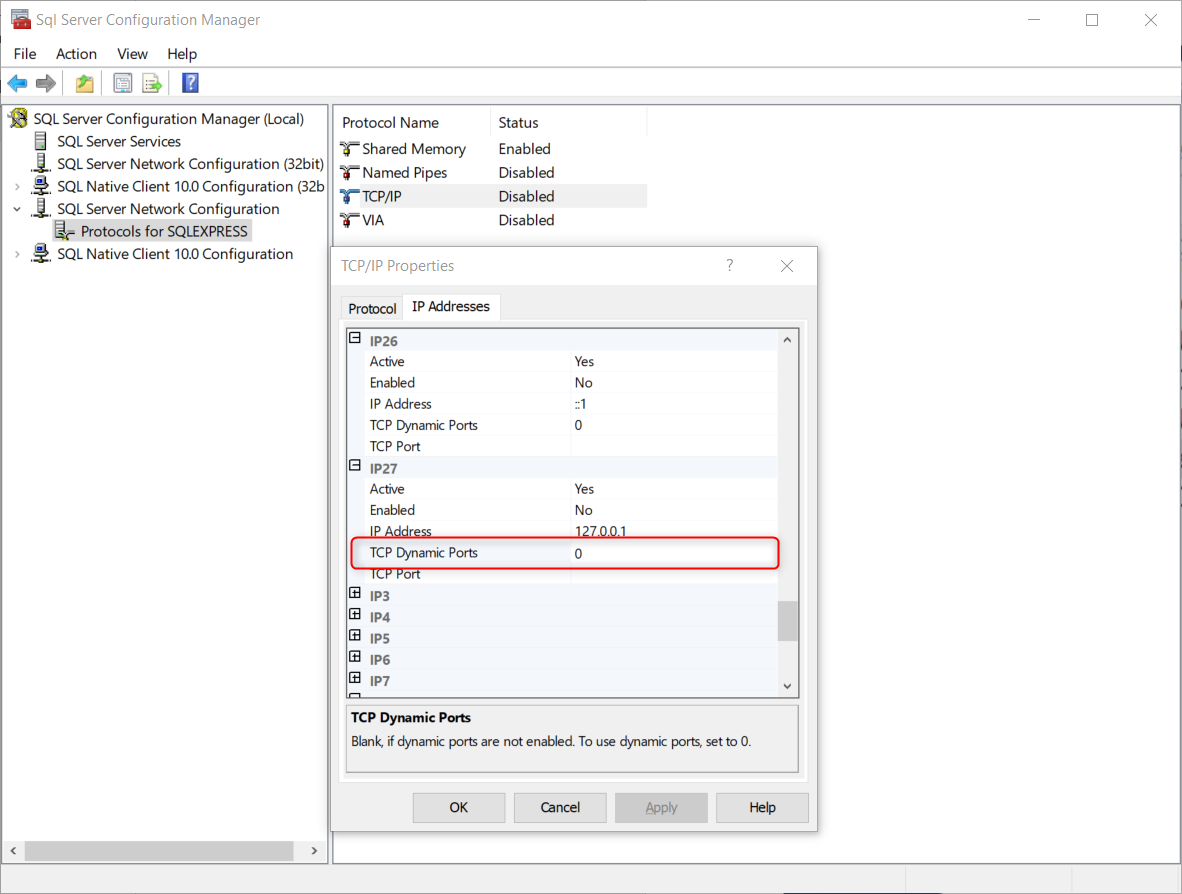Expand the IP5 section
The image size is (1182, 894).
click(x=355, y=635)
